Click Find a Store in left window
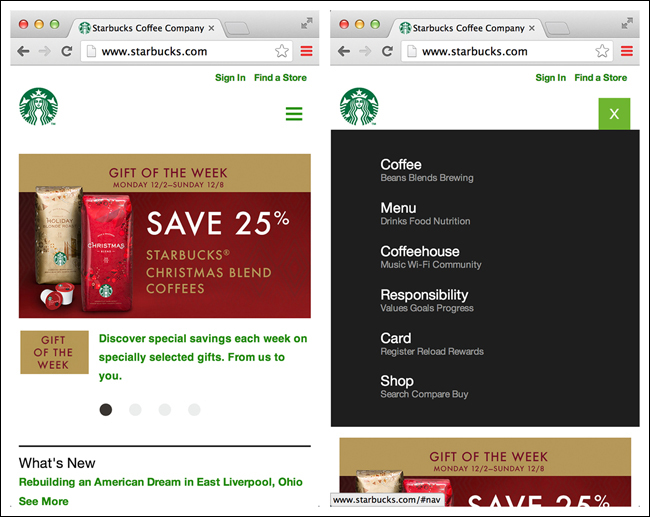 tap(280, 78)
